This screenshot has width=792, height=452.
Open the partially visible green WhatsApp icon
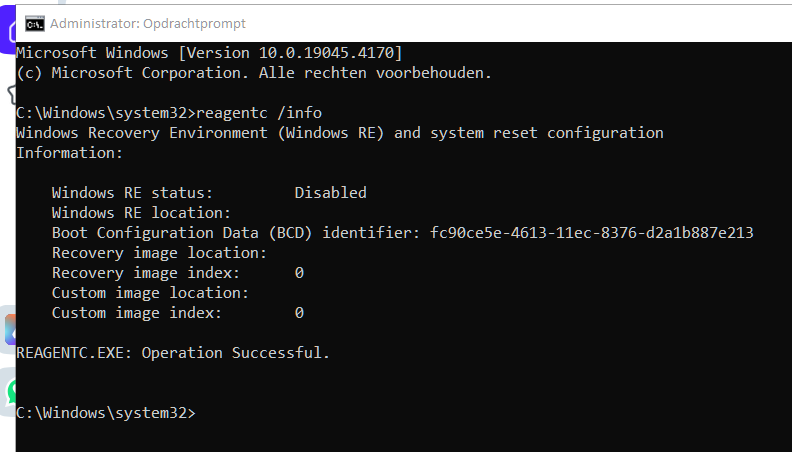(10, 390)
